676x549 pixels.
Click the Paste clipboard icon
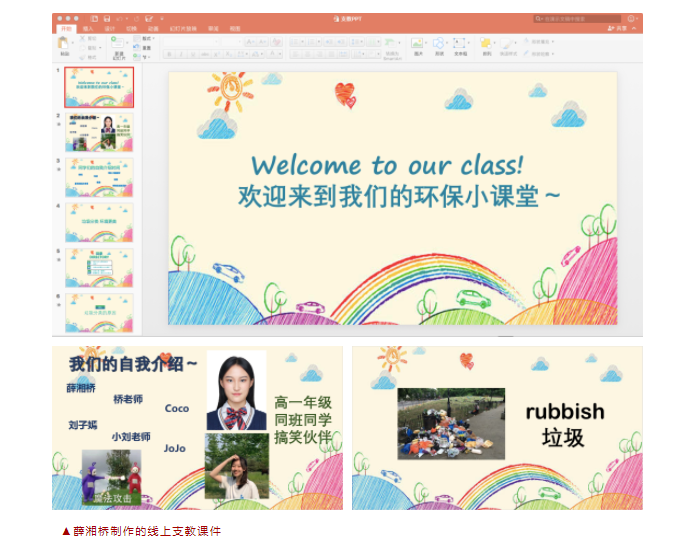(63, 43)
